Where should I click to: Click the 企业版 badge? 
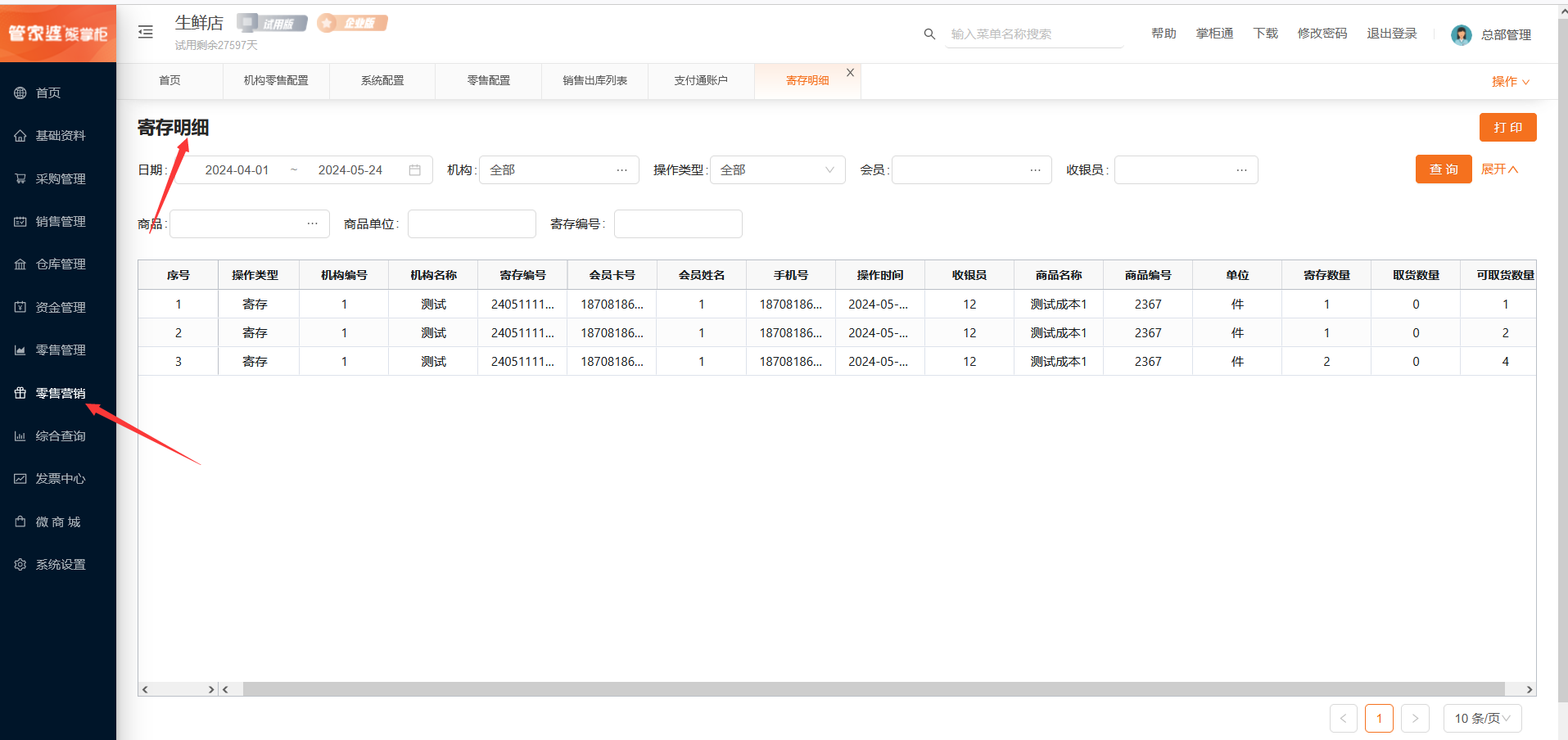click(352, 23)
